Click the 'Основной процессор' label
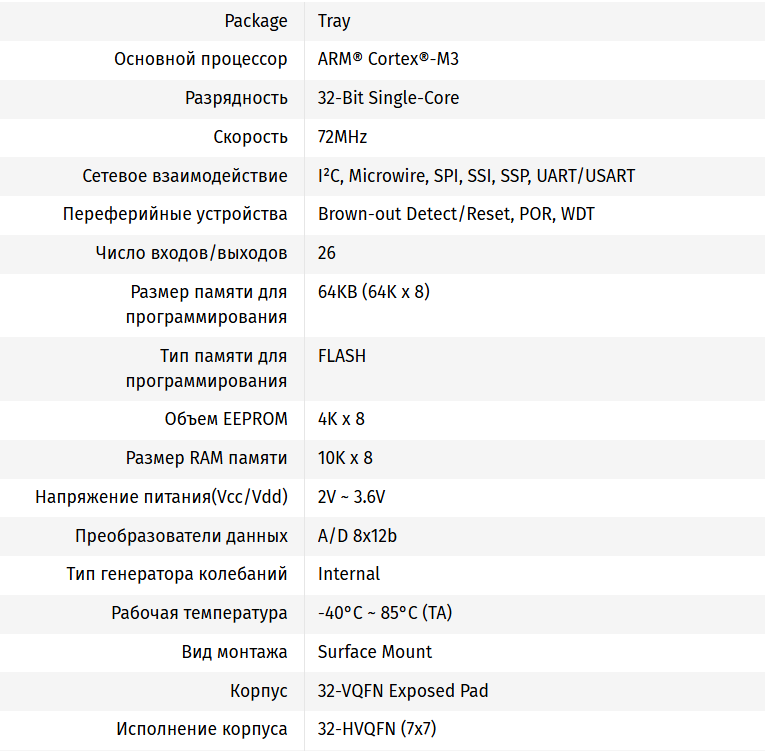This screenshot has width=765, height=751. pos(201,59)
